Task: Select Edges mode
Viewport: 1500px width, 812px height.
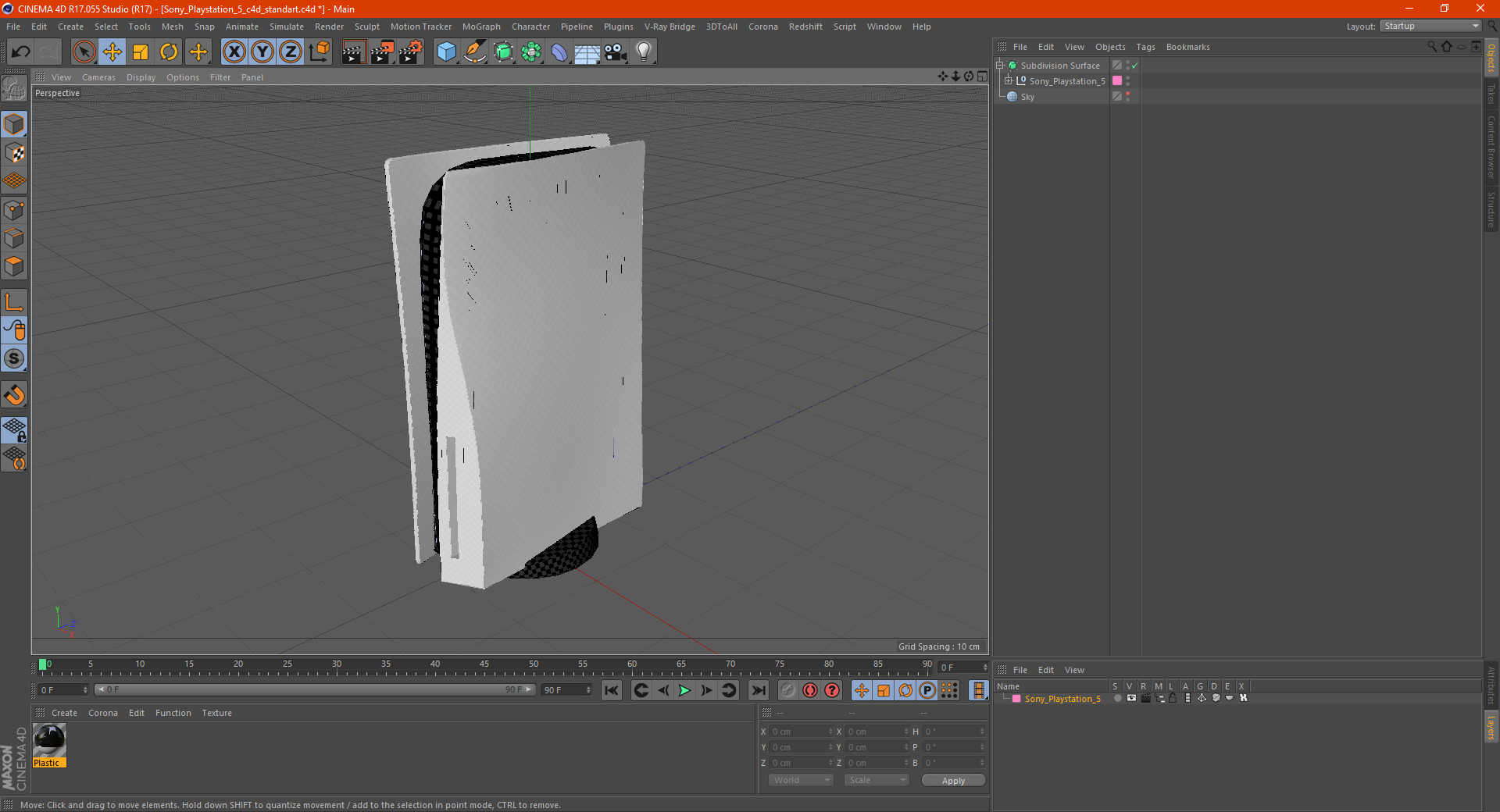Action: pyautogui.click(x=14, y=238)
